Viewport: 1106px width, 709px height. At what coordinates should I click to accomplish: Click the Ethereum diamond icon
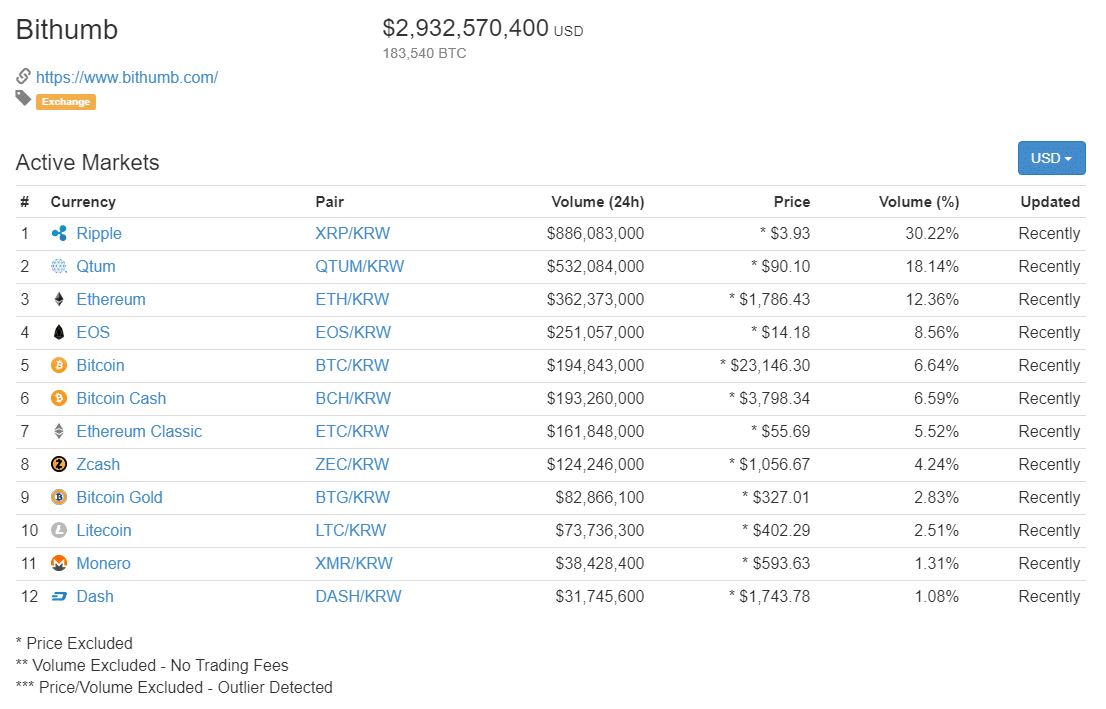click(58, 300)
